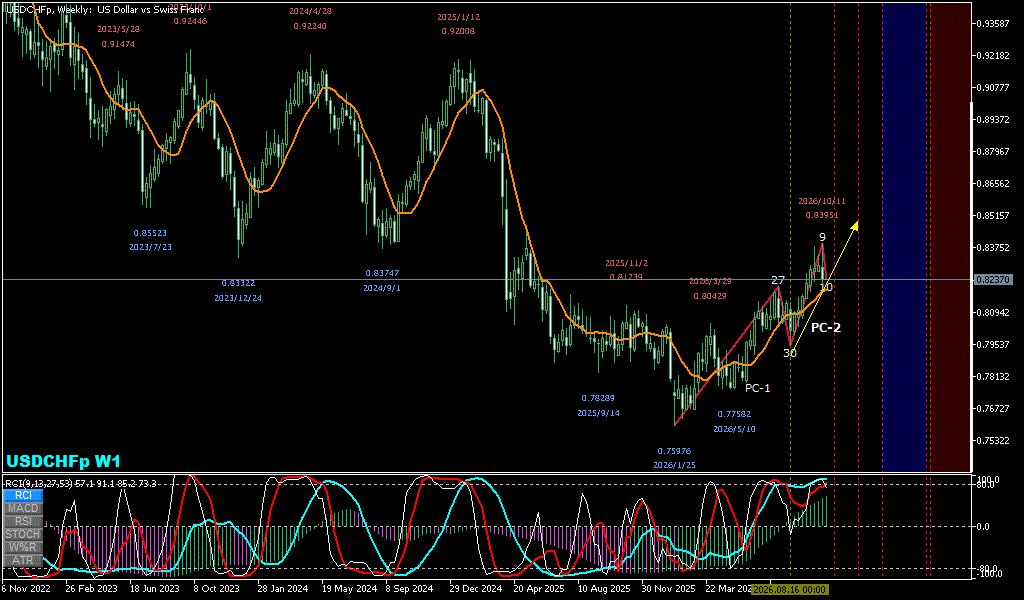The image size is (1024, 600).
Task: Click the low date label 2023/12/24
Action: 238,298
